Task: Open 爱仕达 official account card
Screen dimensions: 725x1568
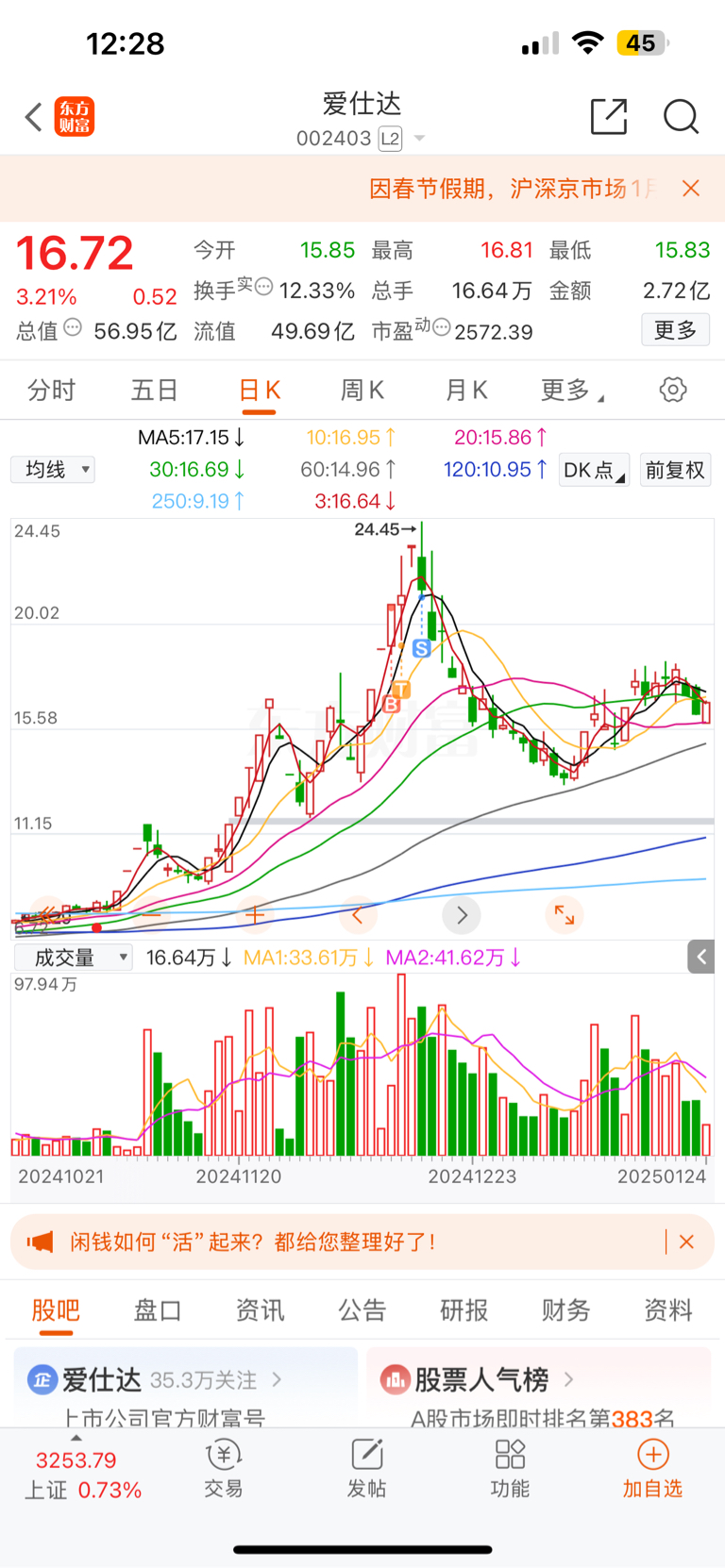Action: [185, 1388]
